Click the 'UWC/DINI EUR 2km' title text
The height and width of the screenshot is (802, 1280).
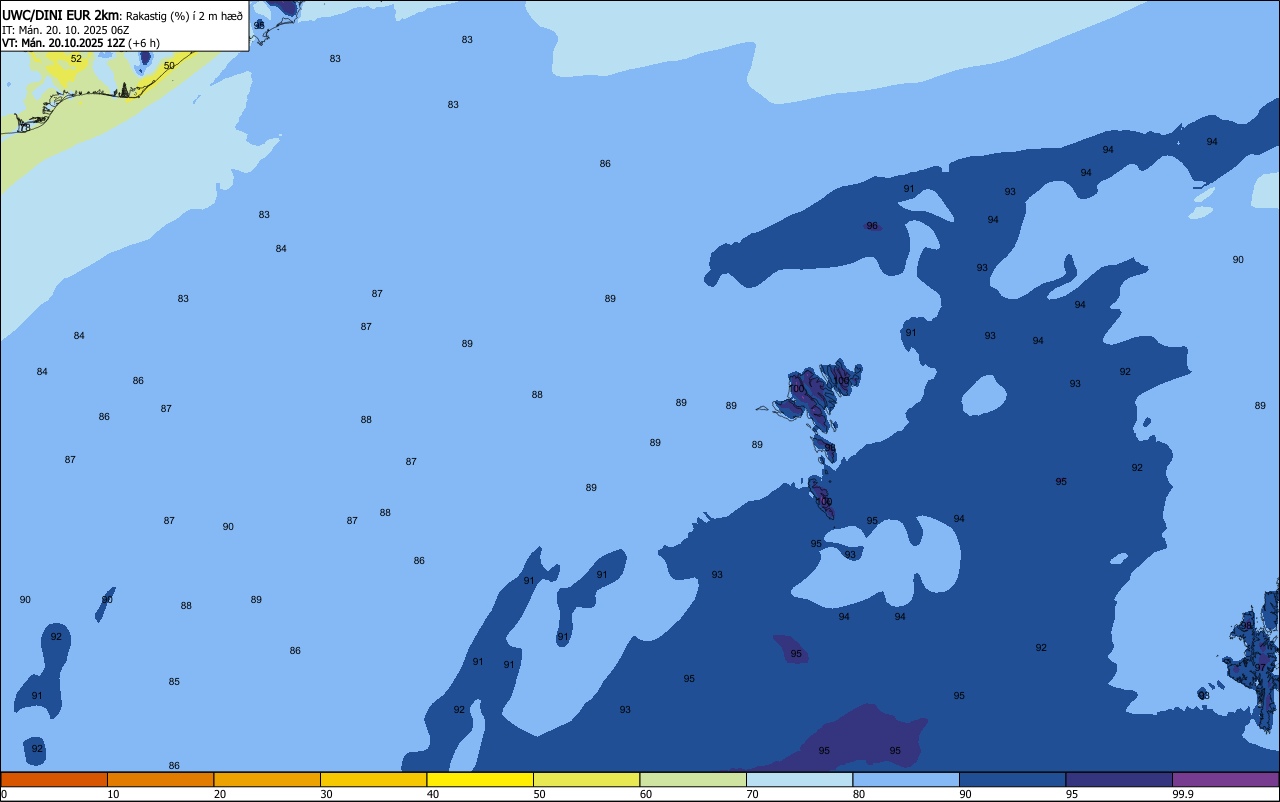(x=61, y=15)
